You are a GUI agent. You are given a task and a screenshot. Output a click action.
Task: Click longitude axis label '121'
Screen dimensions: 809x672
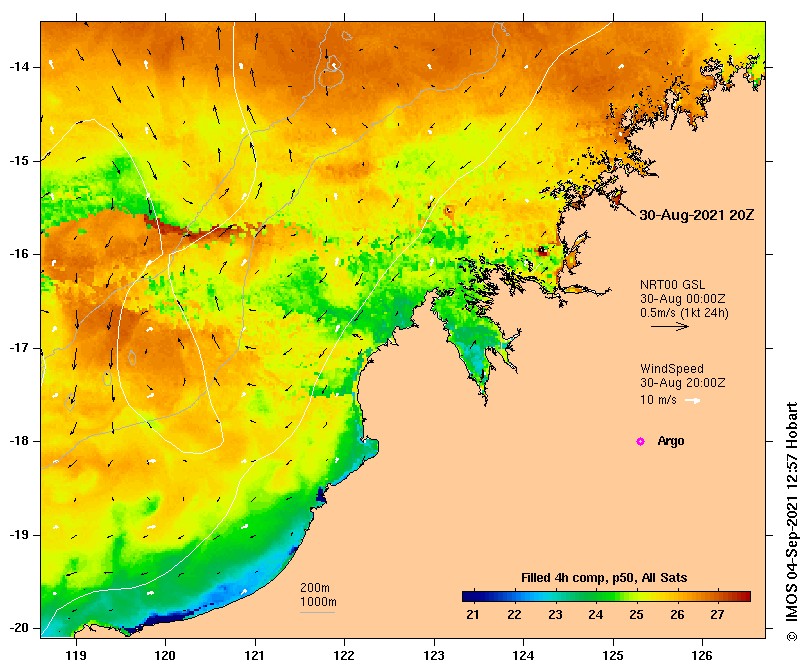[x=255, y=655]
